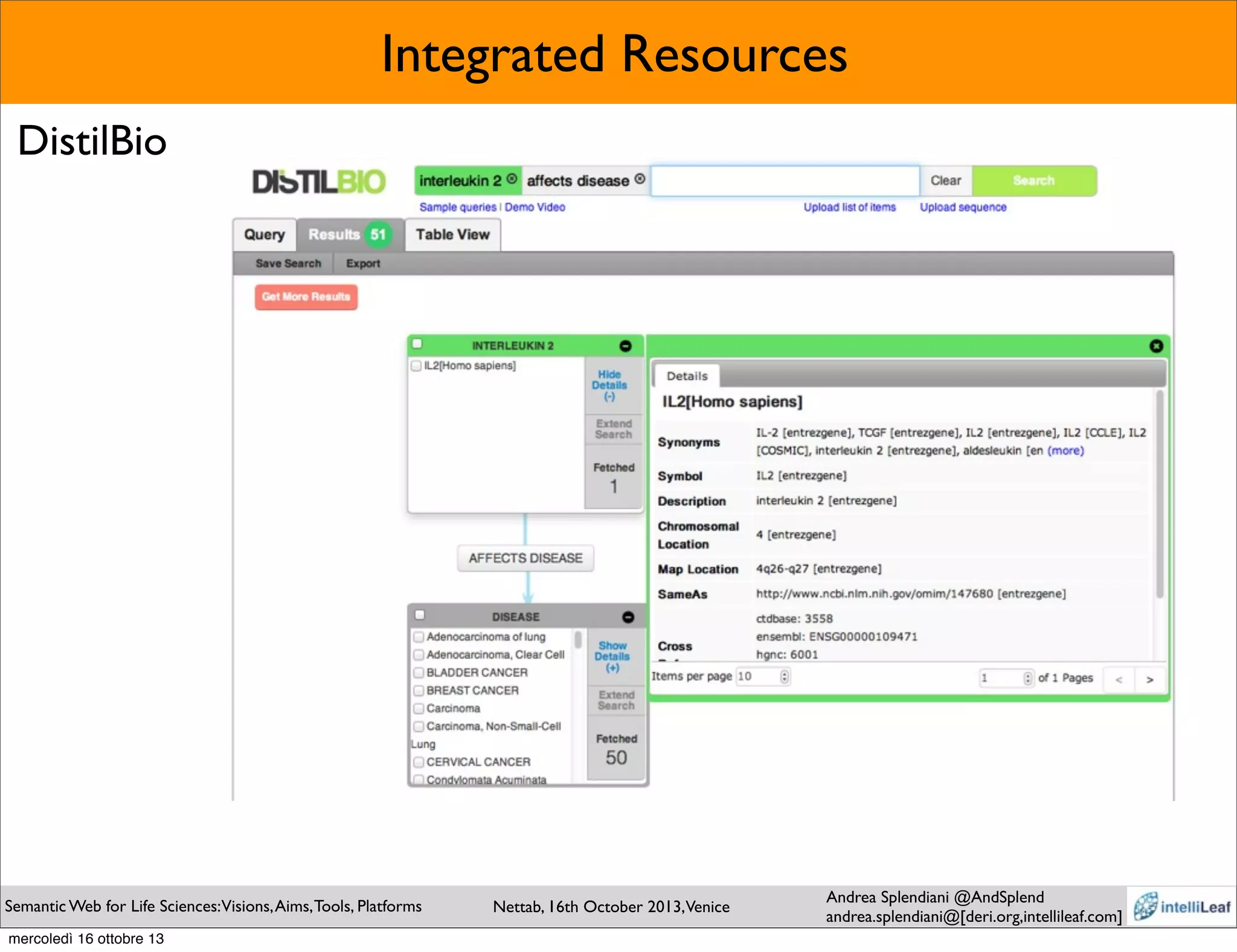Expand synonyms with the (more) link
Viewport: 1237px width, 952px height.
pos(1065,451)
